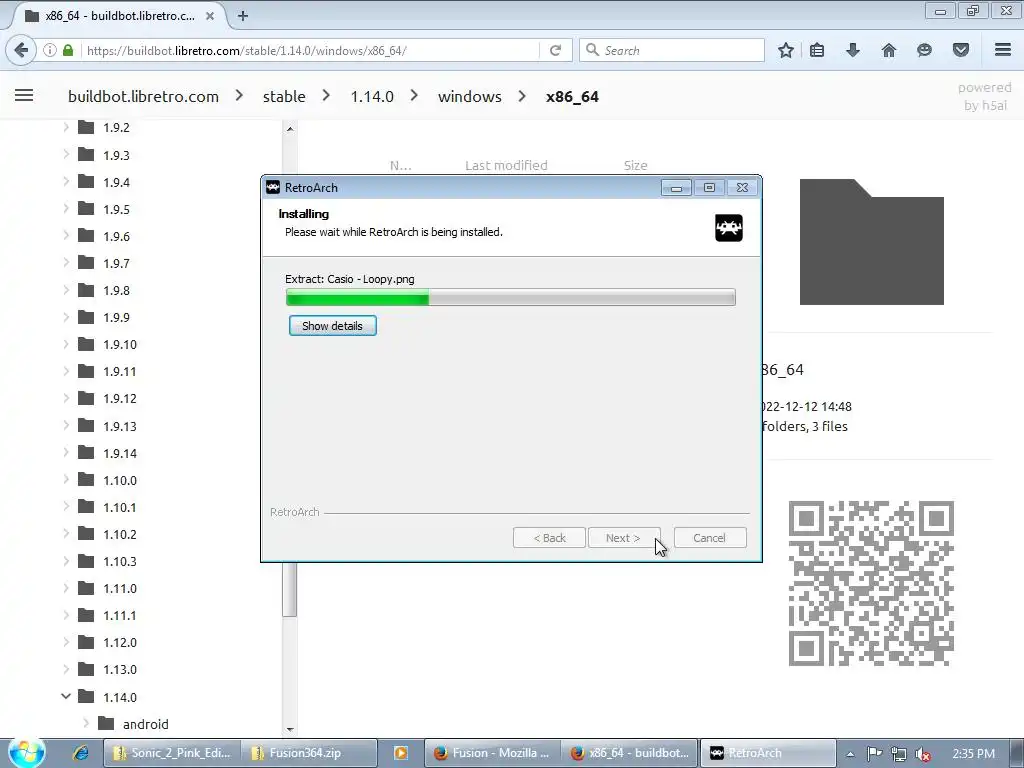Open the 1.14.0 breadcrumb
This screenshot has width=1024, height=768.
click(x=372, y=97)
